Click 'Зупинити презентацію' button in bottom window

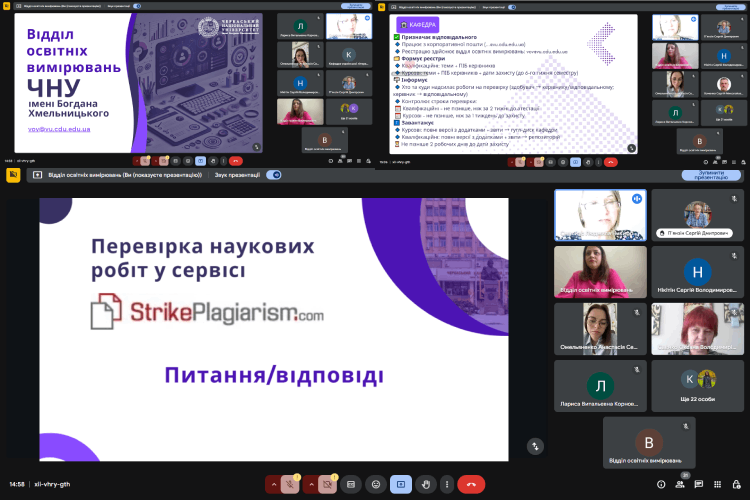[711, 175]
